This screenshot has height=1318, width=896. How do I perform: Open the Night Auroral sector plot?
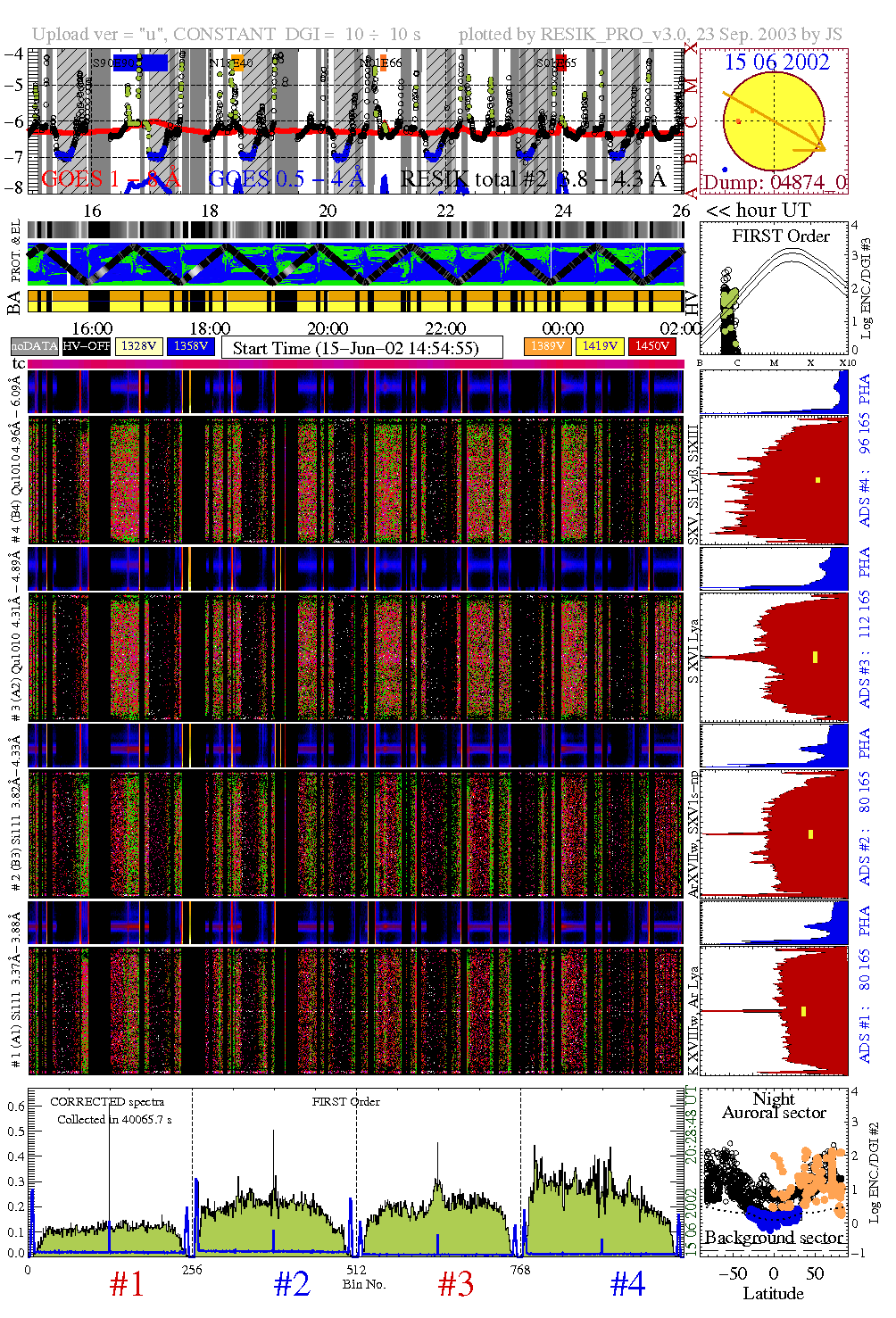pos(774,1171)
